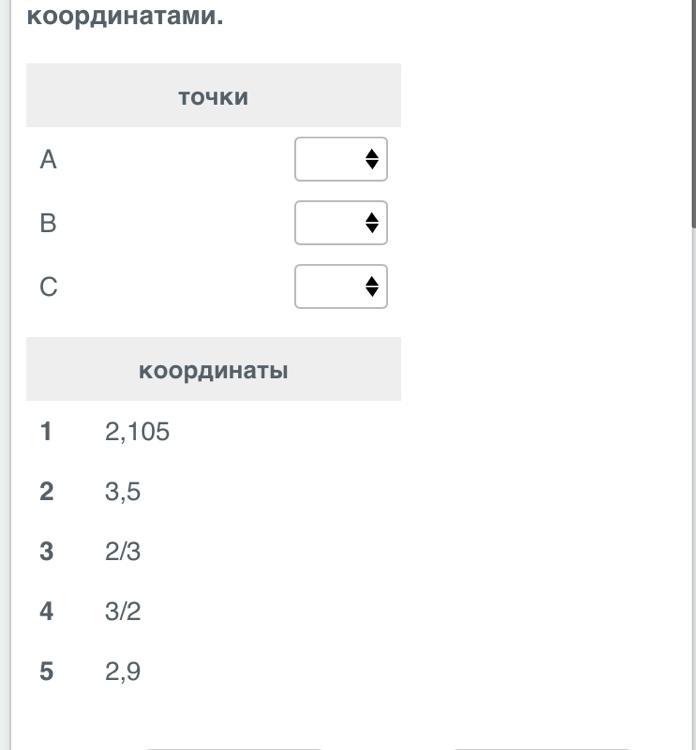Image resolution: width=696 pixels, height=750 pixels.
Task: Click row number 1 in the coordinates list
Action: coord(46,432)
